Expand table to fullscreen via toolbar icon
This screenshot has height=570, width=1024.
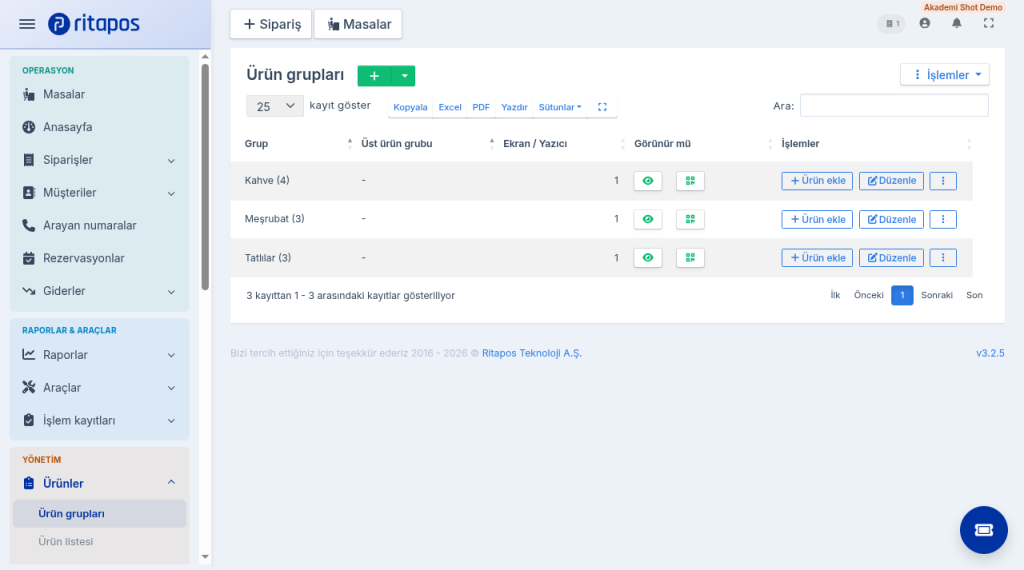point(602,107)
